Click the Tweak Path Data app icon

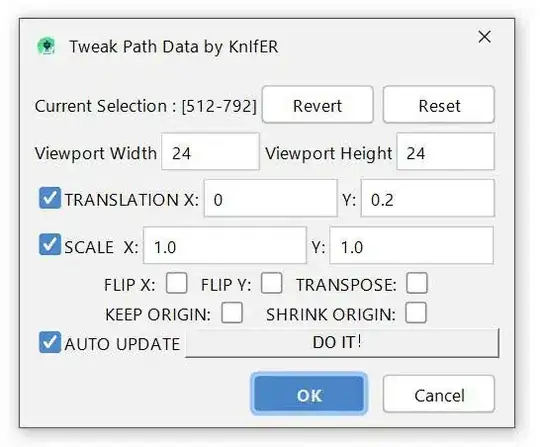point(46,46)
